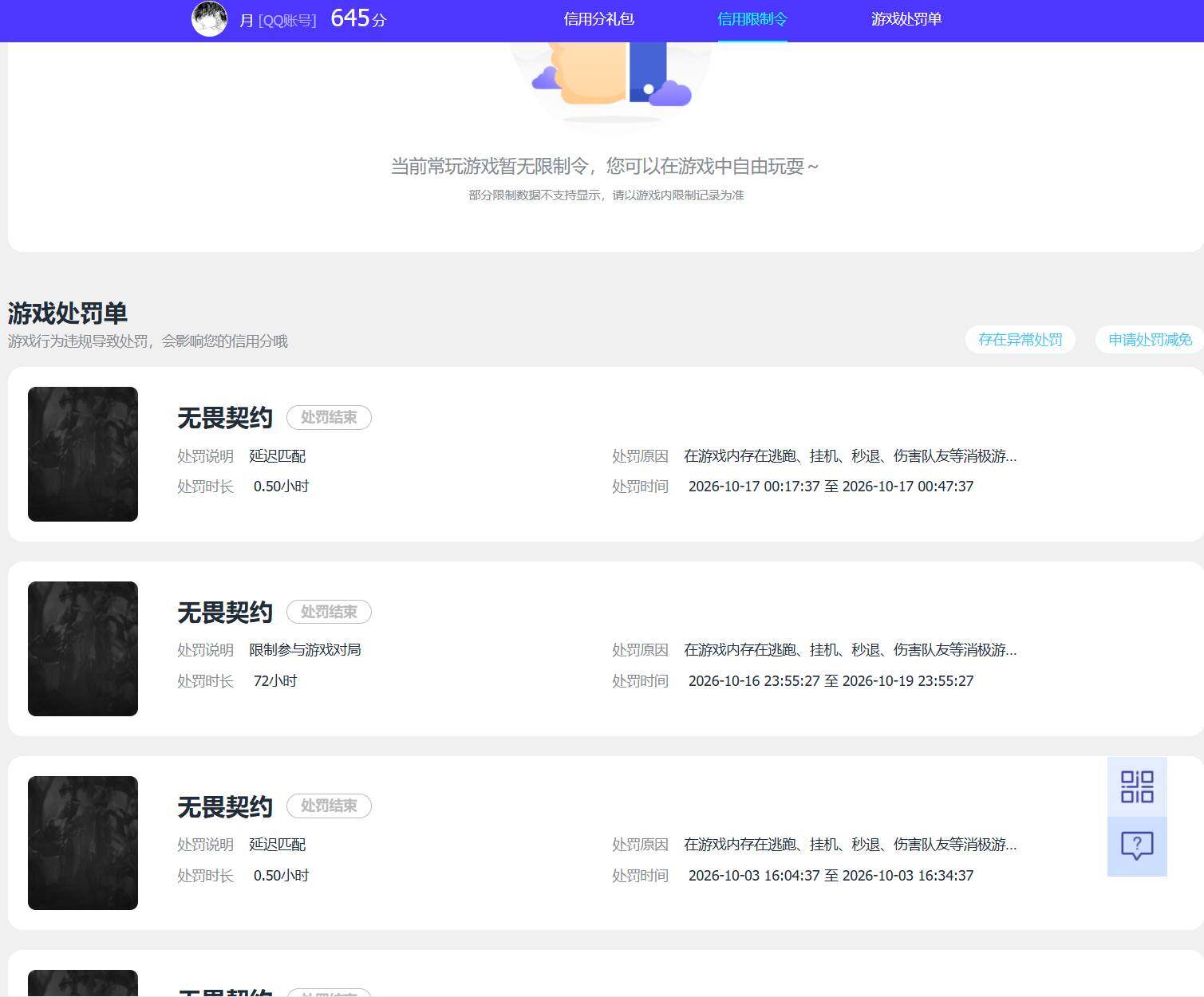Click the 申请处罚减免 button
The height and width of the screenshot is (997, 1204).
[x=1150, y=340]
